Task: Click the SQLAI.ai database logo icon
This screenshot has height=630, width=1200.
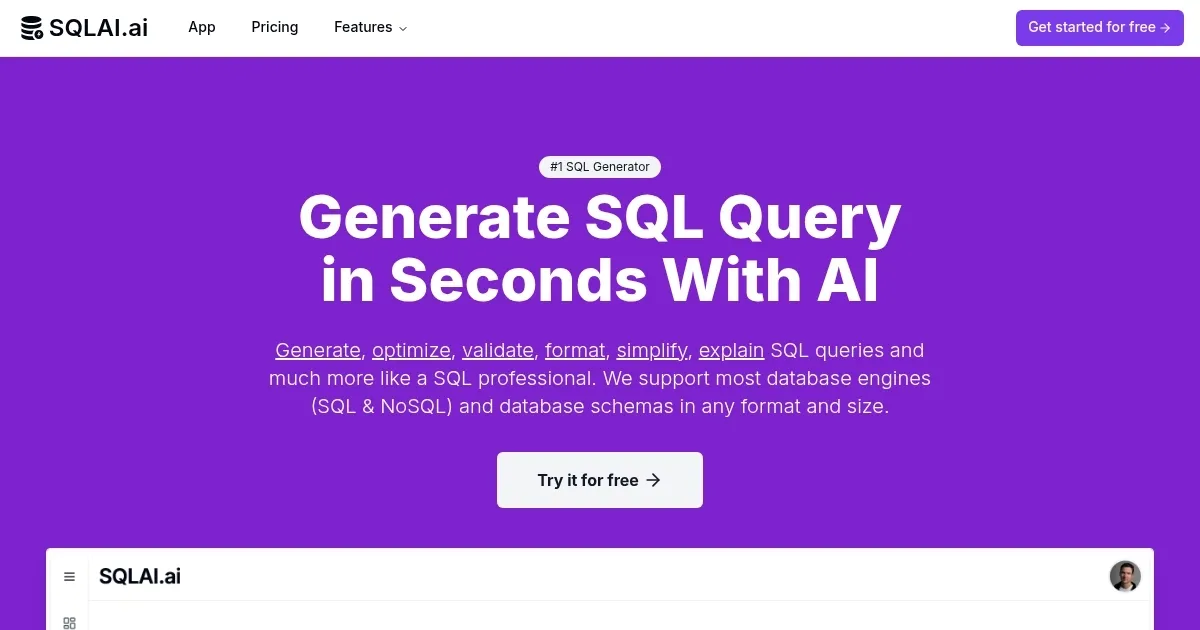Action: (31, 27)
